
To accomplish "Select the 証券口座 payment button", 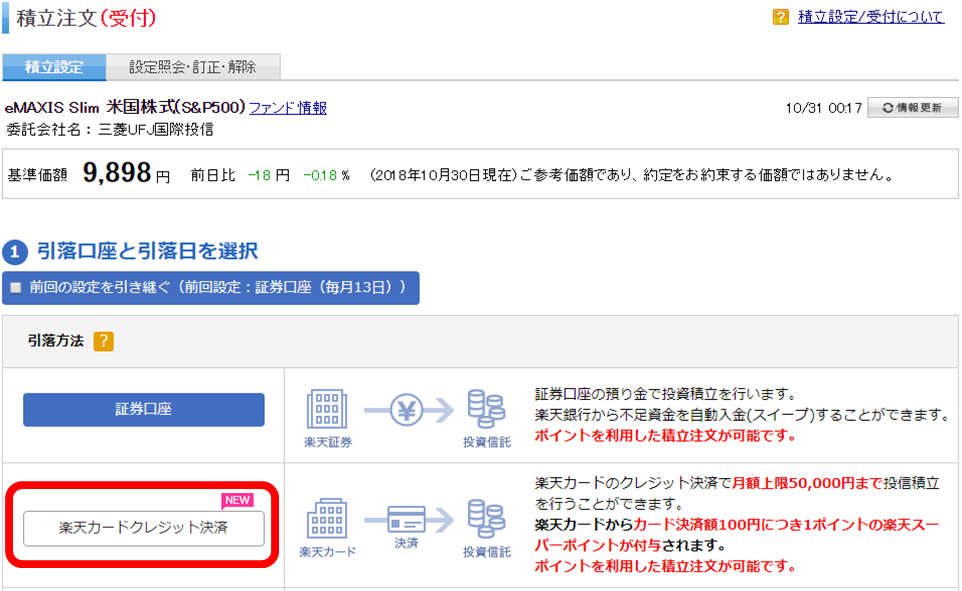I will tap(144, 409).
